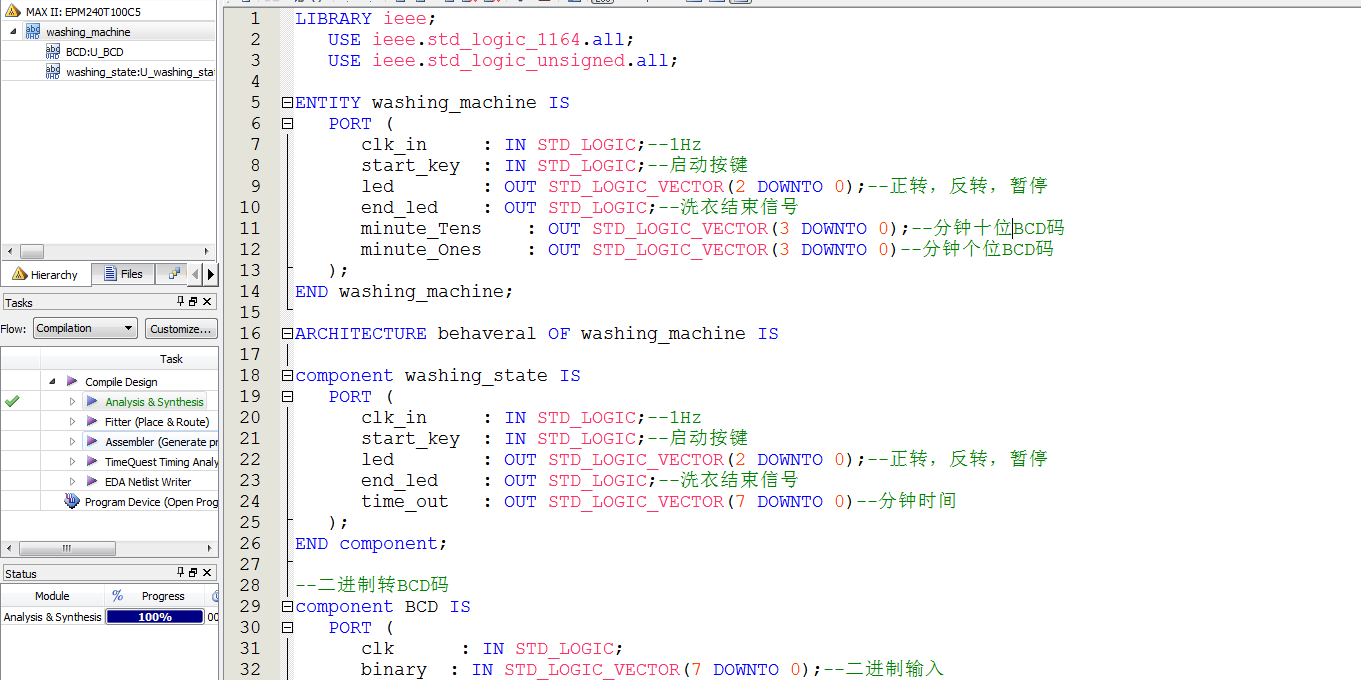
Task: Click the EDA Netlist Writer play icon
Action: pos(92,482)
